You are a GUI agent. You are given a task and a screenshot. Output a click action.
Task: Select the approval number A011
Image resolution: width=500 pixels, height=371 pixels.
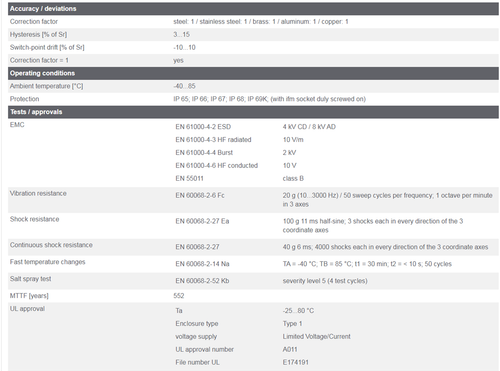click(290, 350)
